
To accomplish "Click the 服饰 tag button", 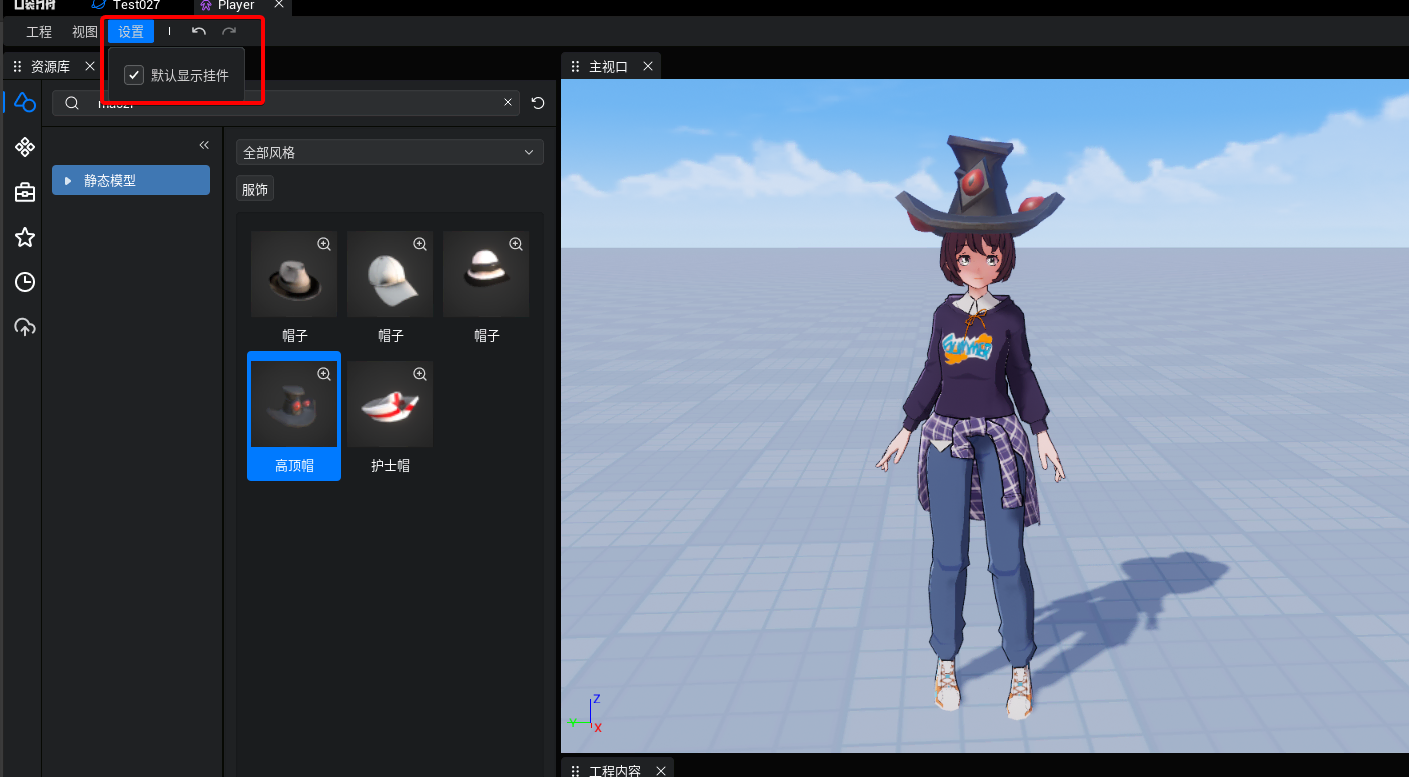I will 255,189.
